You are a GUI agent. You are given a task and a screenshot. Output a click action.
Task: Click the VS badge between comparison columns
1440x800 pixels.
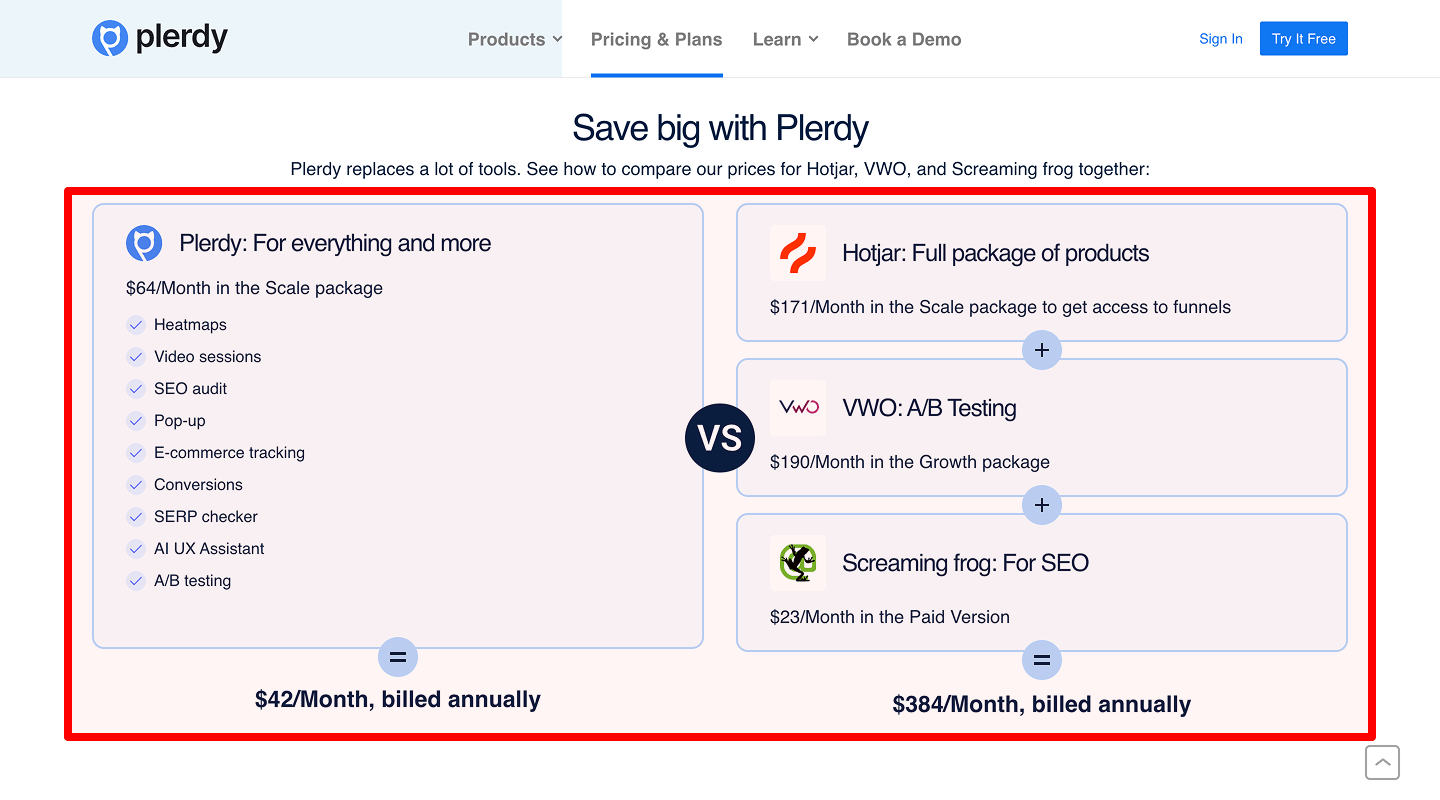pos(719,438)
